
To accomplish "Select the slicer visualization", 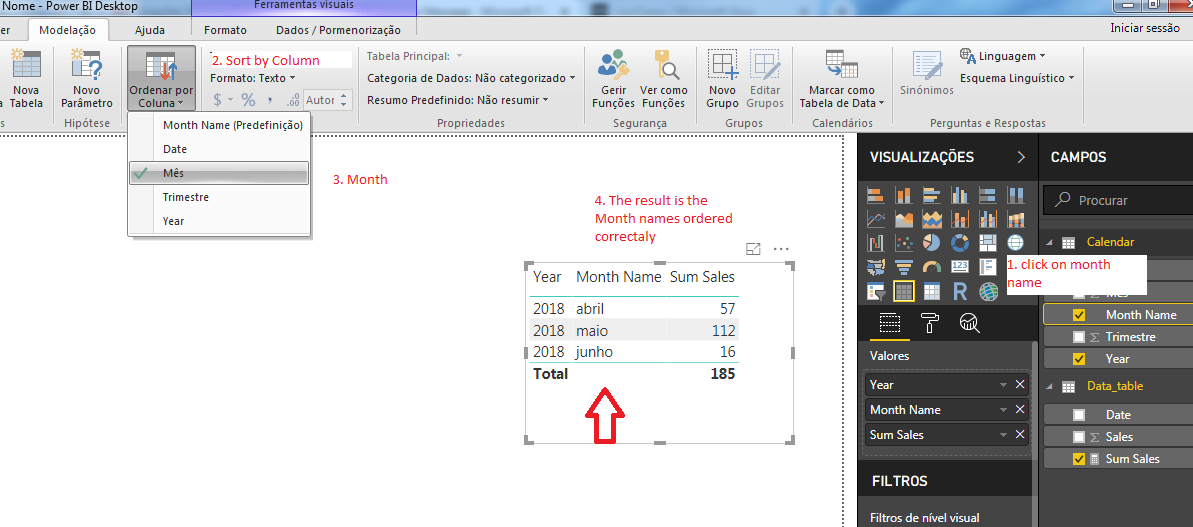I will coord(876,291).
